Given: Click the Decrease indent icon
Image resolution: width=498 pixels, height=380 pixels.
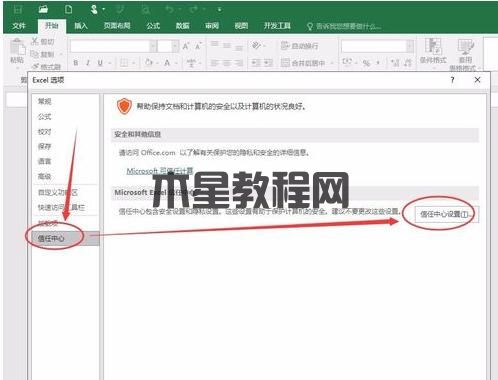Looking at the screenshot, I should 256,63.
